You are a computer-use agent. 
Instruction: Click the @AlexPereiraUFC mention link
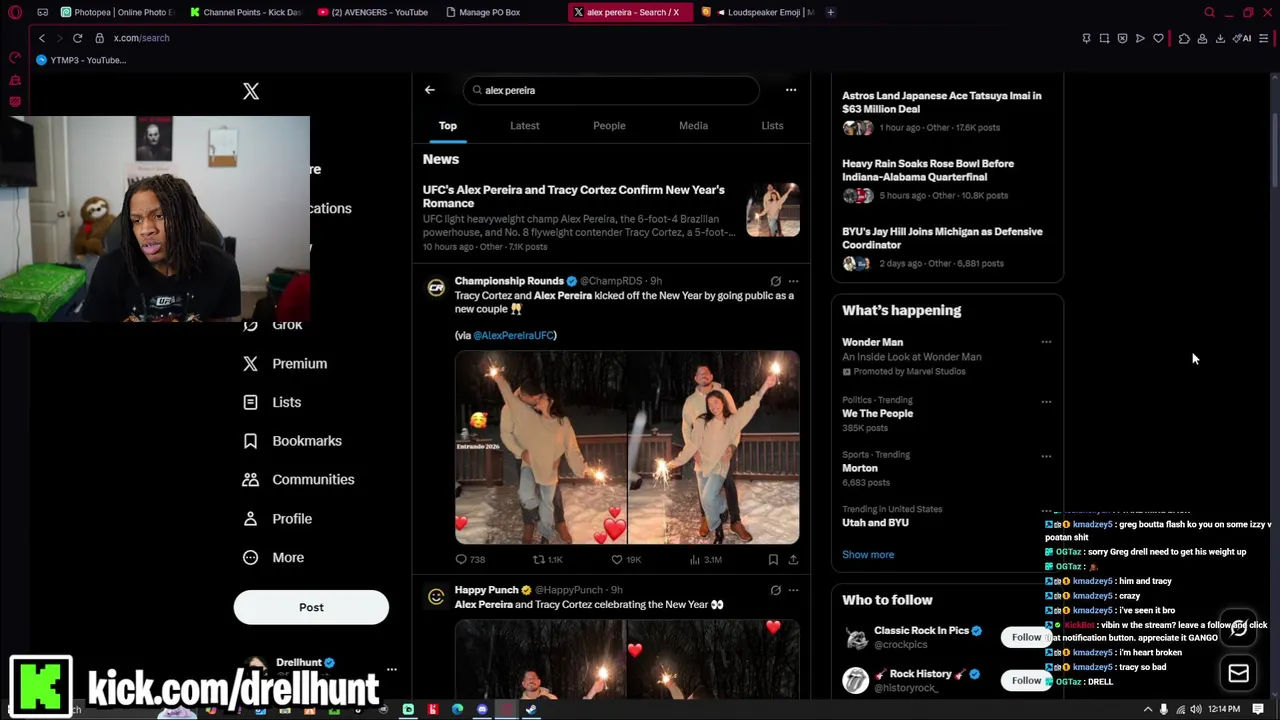514,335
